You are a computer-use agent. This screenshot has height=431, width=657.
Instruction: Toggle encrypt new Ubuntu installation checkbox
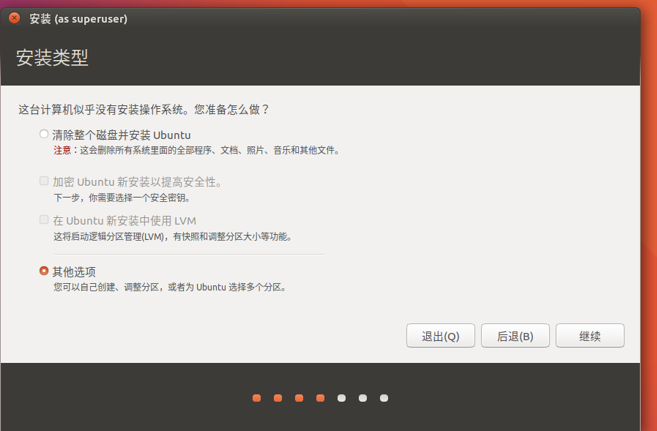pyautogui.click(x=44, y=181)
